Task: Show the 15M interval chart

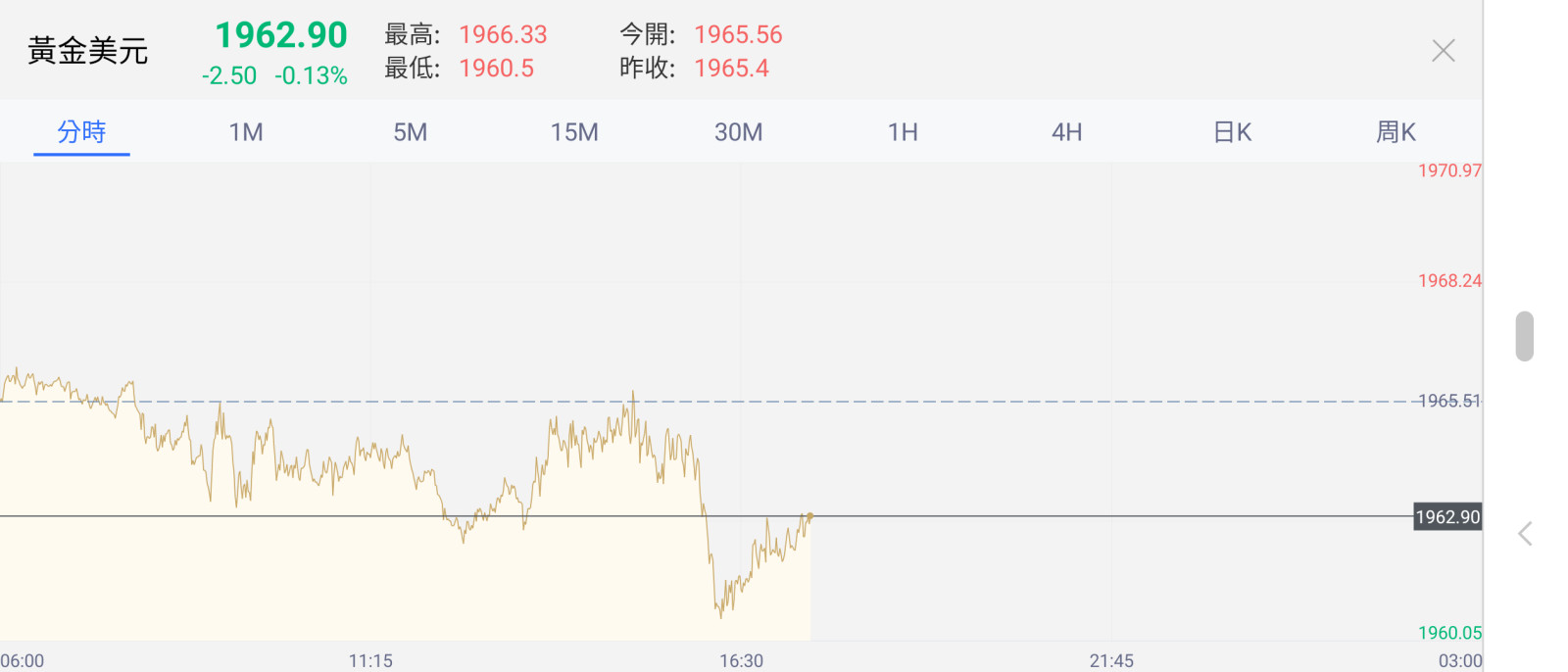Action: (x=574, y=132)
